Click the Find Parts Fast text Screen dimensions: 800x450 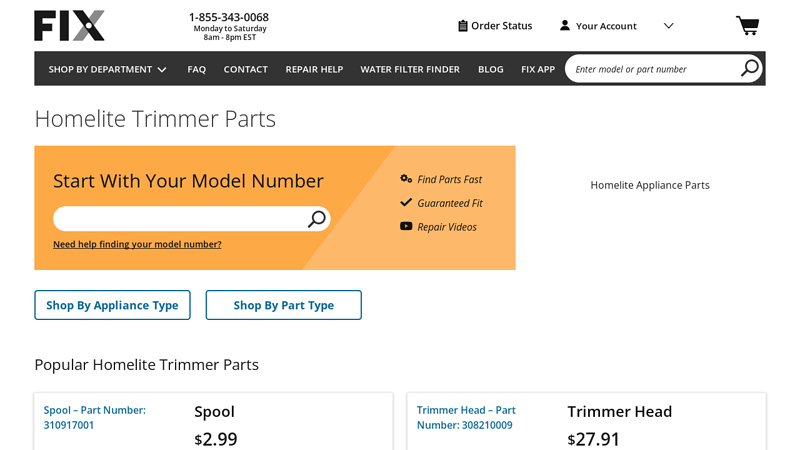click(x=449, y=180)
